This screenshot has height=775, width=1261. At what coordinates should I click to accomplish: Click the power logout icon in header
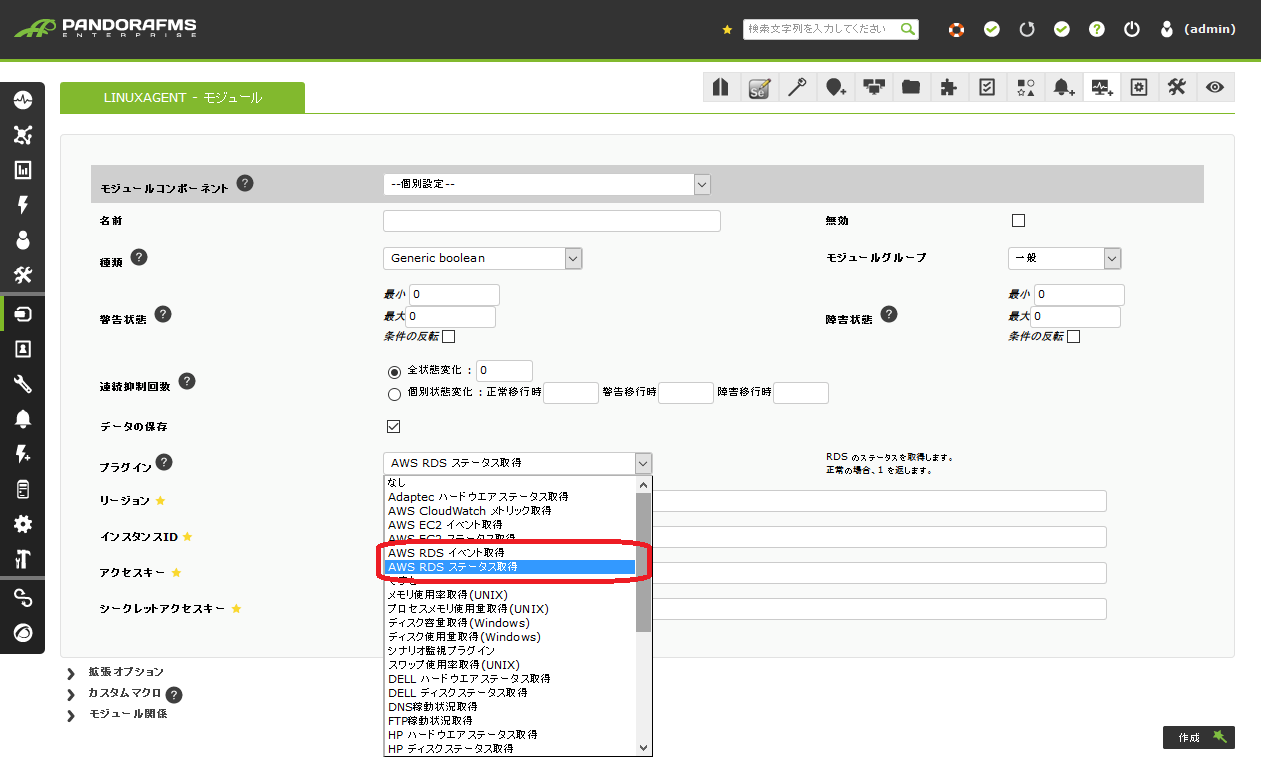click(x=1132, y=29)
